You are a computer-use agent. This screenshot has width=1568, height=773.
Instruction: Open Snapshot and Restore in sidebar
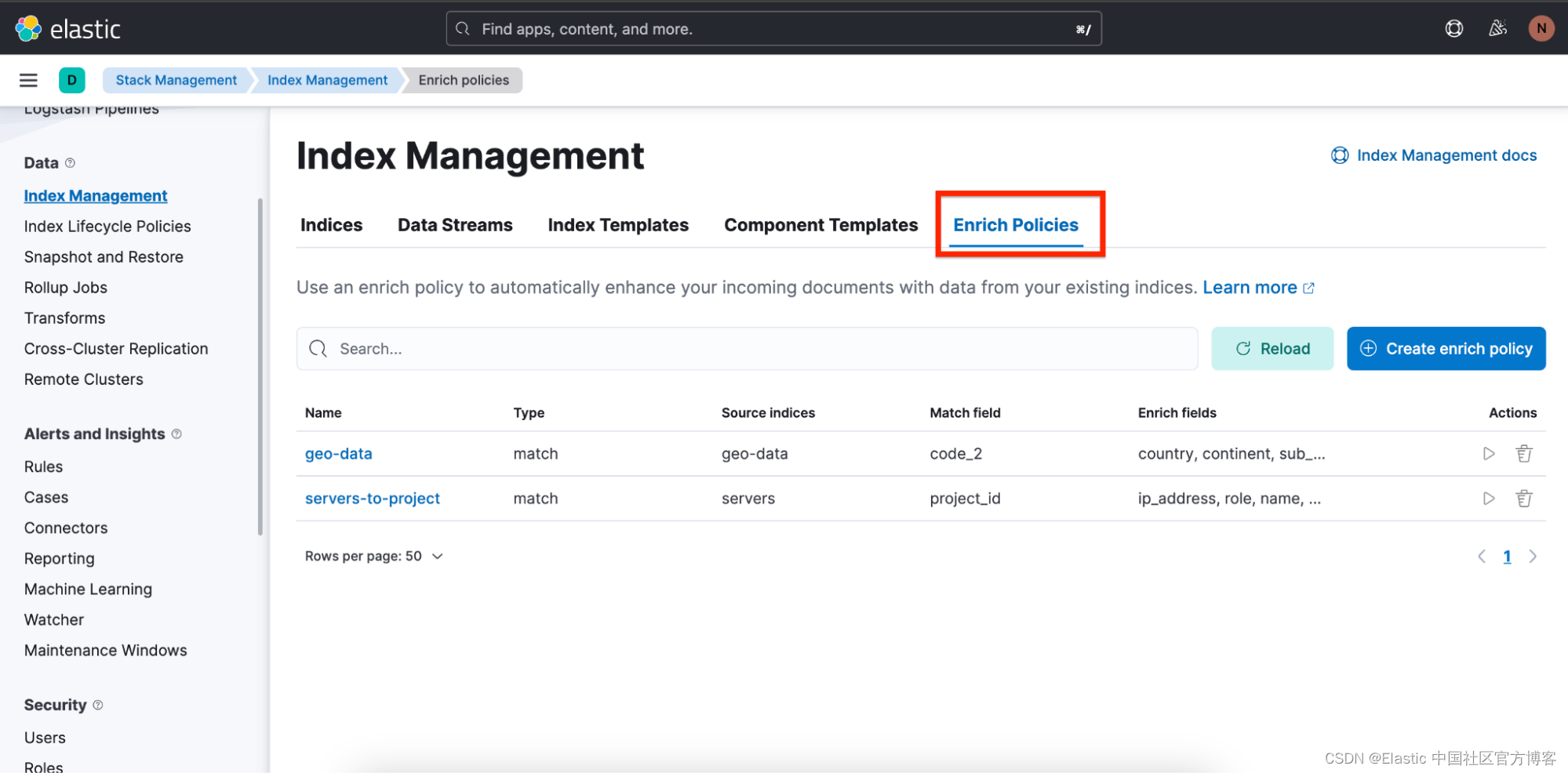pyautogui.click(x=104, y=257)
